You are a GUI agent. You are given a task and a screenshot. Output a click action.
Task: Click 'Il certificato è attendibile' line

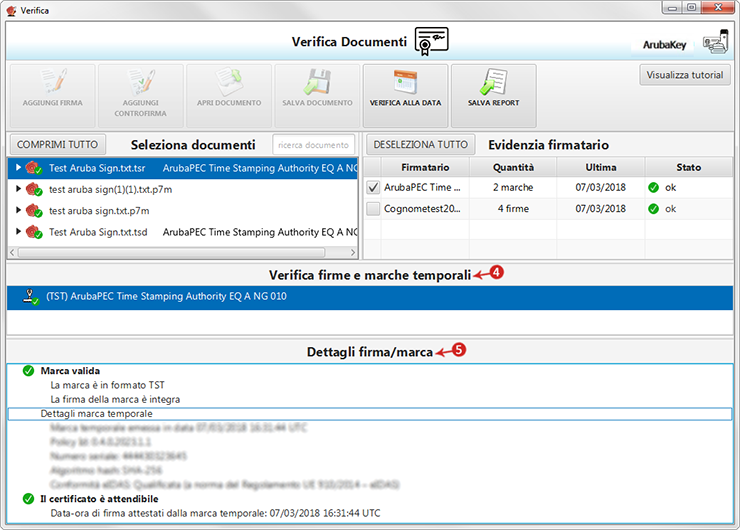99,499
